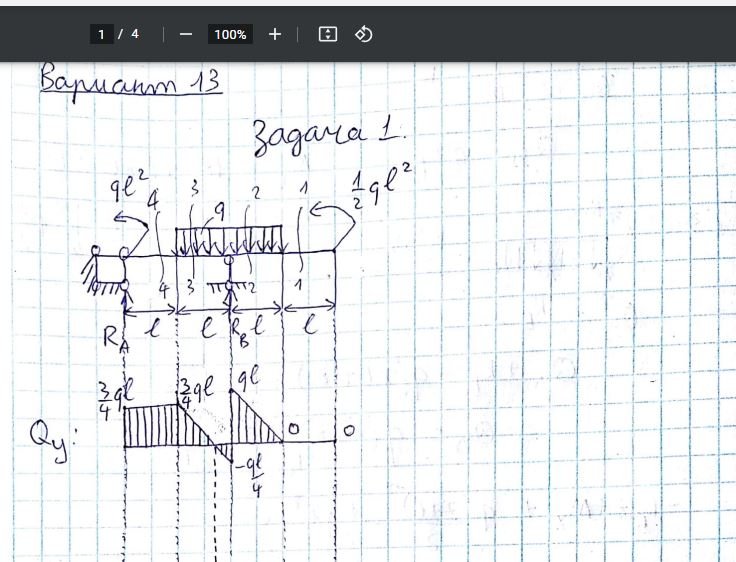Screen dimensions: 736x562
Task: Click the zoom out minus button
Action: click(185, 34)
